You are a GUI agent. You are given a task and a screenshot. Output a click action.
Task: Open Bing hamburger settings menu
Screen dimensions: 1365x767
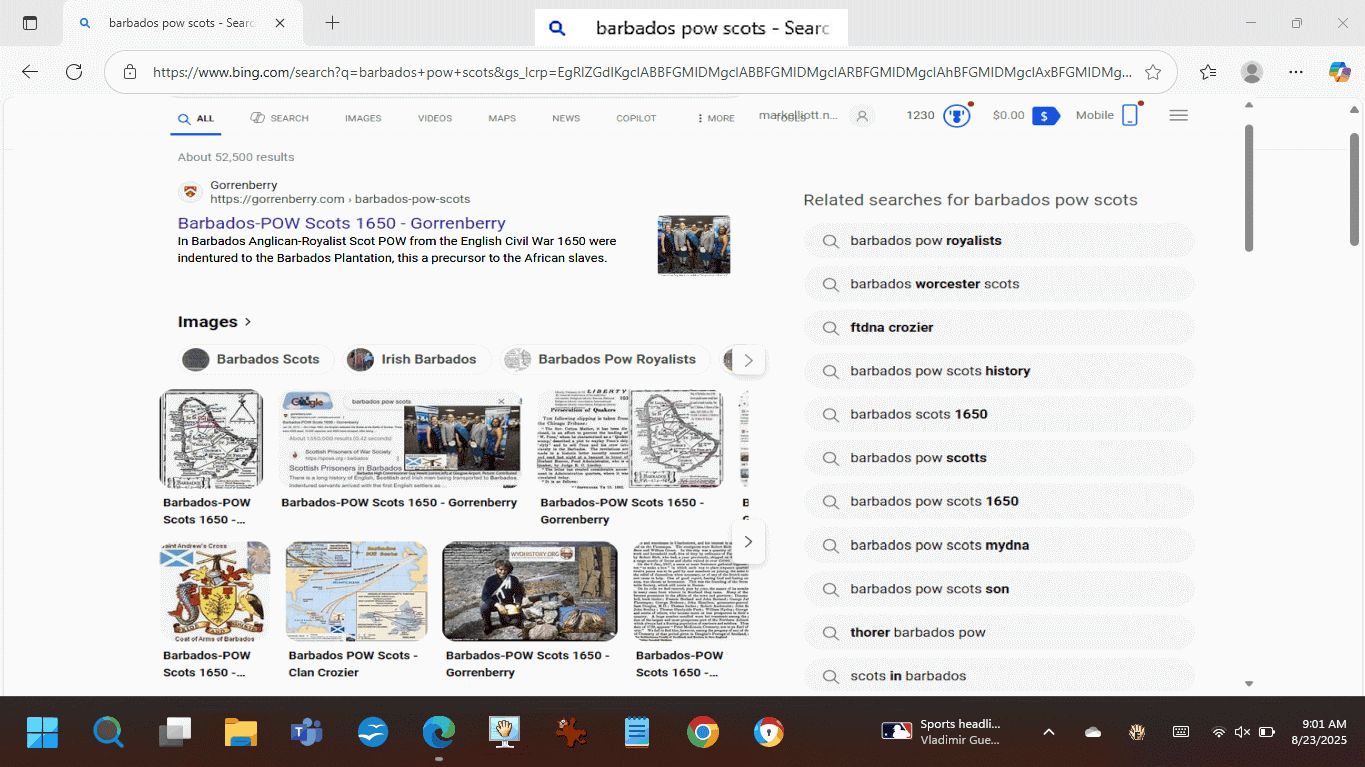[1178, 116]
